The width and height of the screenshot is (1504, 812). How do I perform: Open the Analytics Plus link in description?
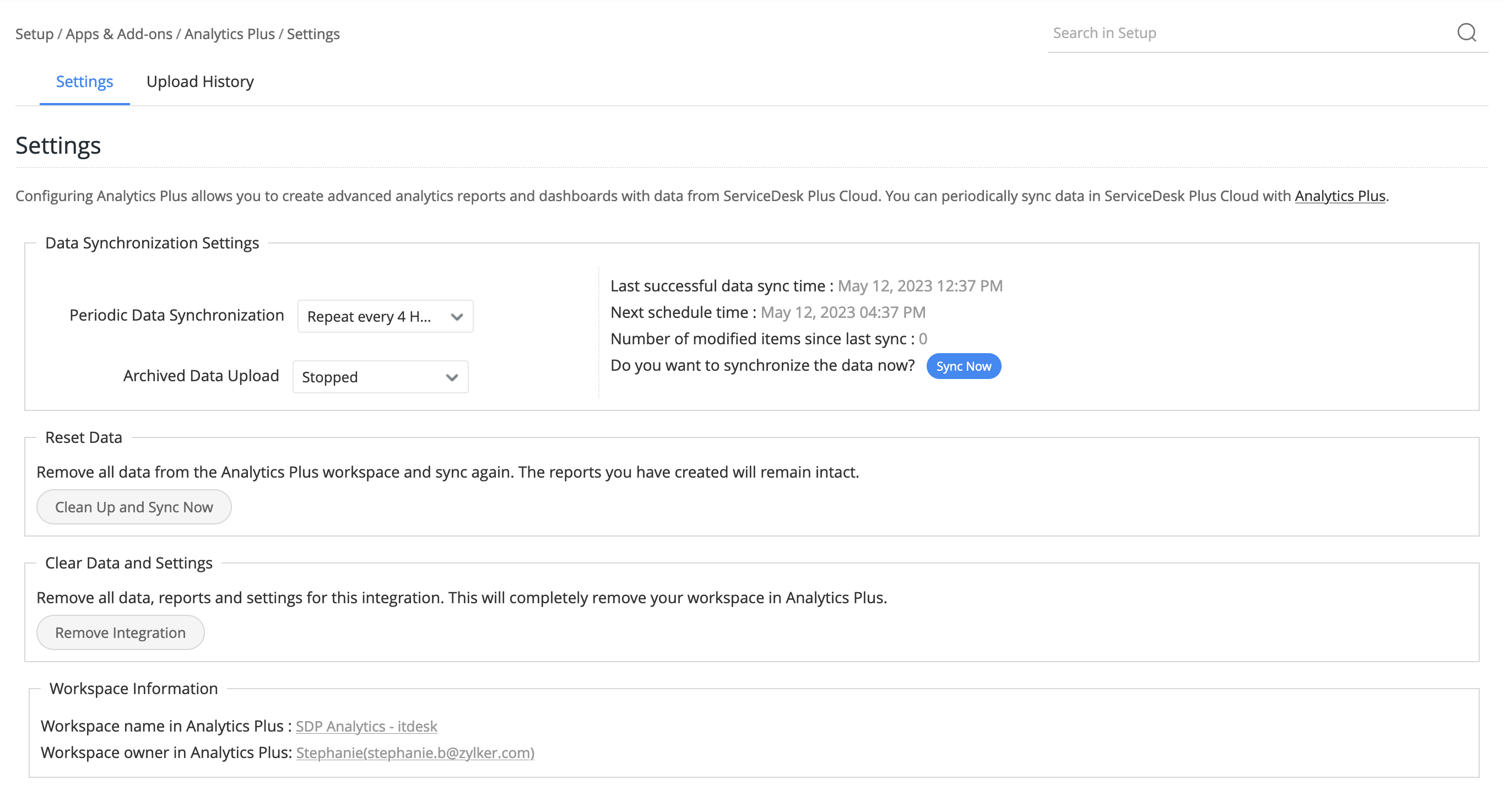coord(1340,196)
